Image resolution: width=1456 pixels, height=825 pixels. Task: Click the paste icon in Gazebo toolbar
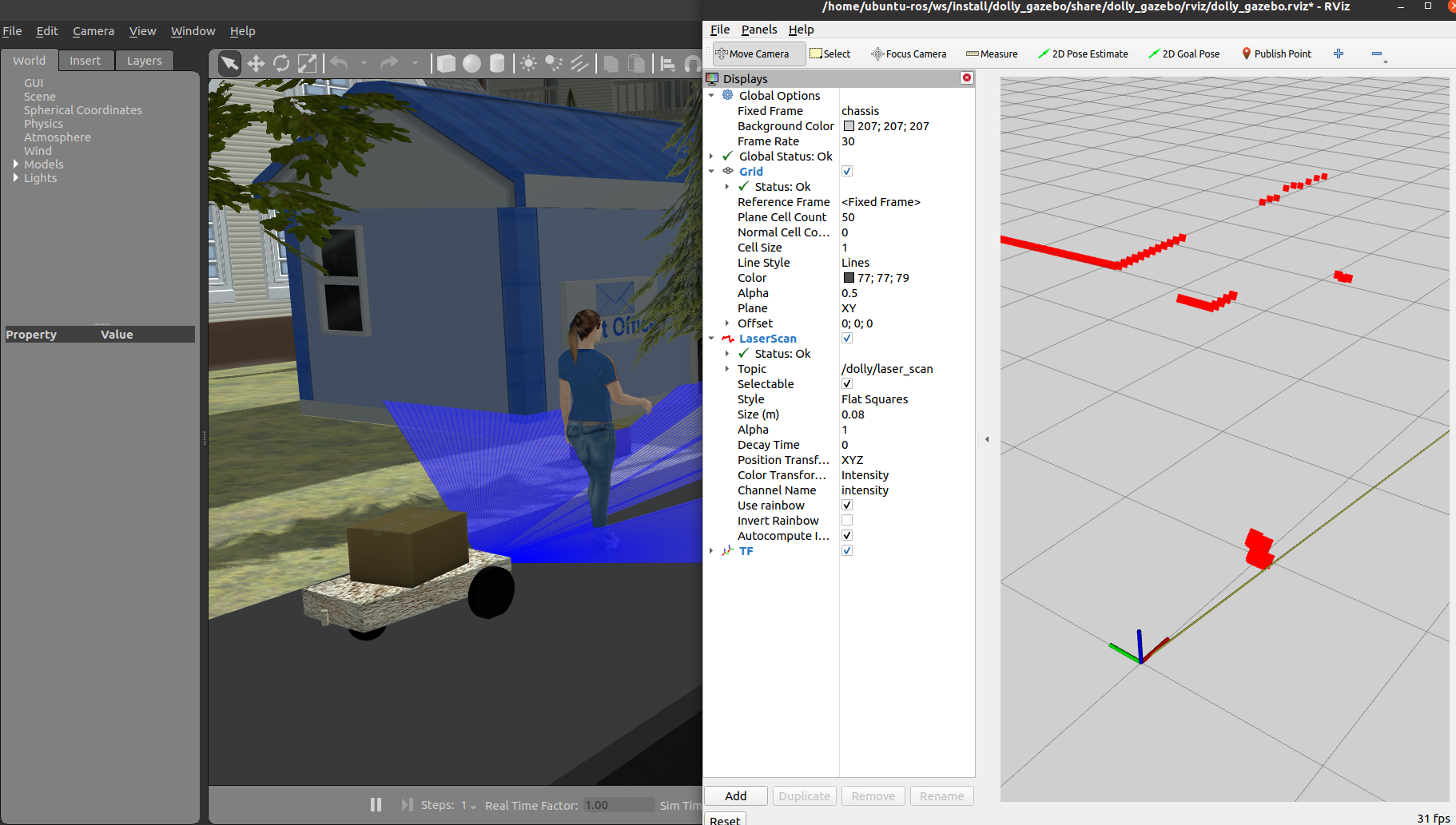636,63
